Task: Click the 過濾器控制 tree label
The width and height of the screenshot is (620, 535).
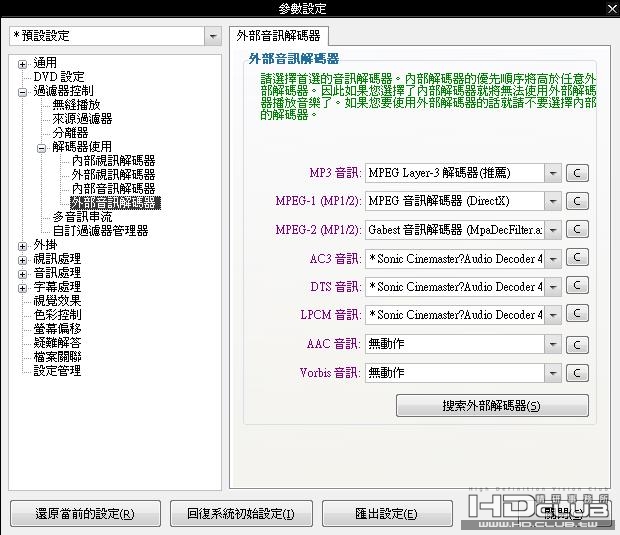Action: tap(63, 91)
